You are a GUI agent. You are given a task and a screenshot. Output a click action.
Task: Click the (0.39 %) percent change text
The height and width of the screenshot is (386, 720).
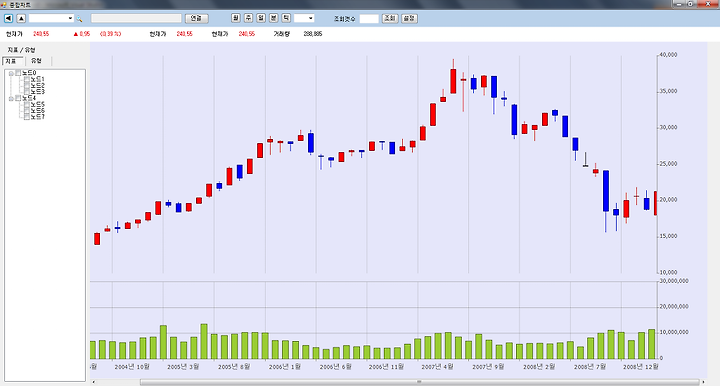coord(111,34)
